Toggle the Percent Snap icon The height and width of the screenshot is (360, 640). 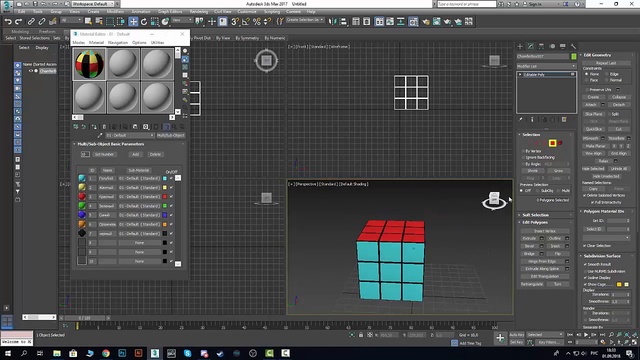tap(256, 22)
